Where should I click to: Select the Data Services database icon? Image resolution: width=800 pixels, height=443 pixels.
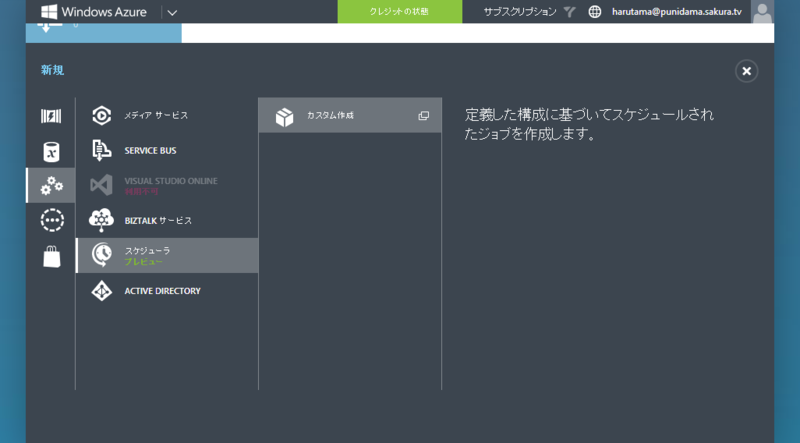pos(51,152)
